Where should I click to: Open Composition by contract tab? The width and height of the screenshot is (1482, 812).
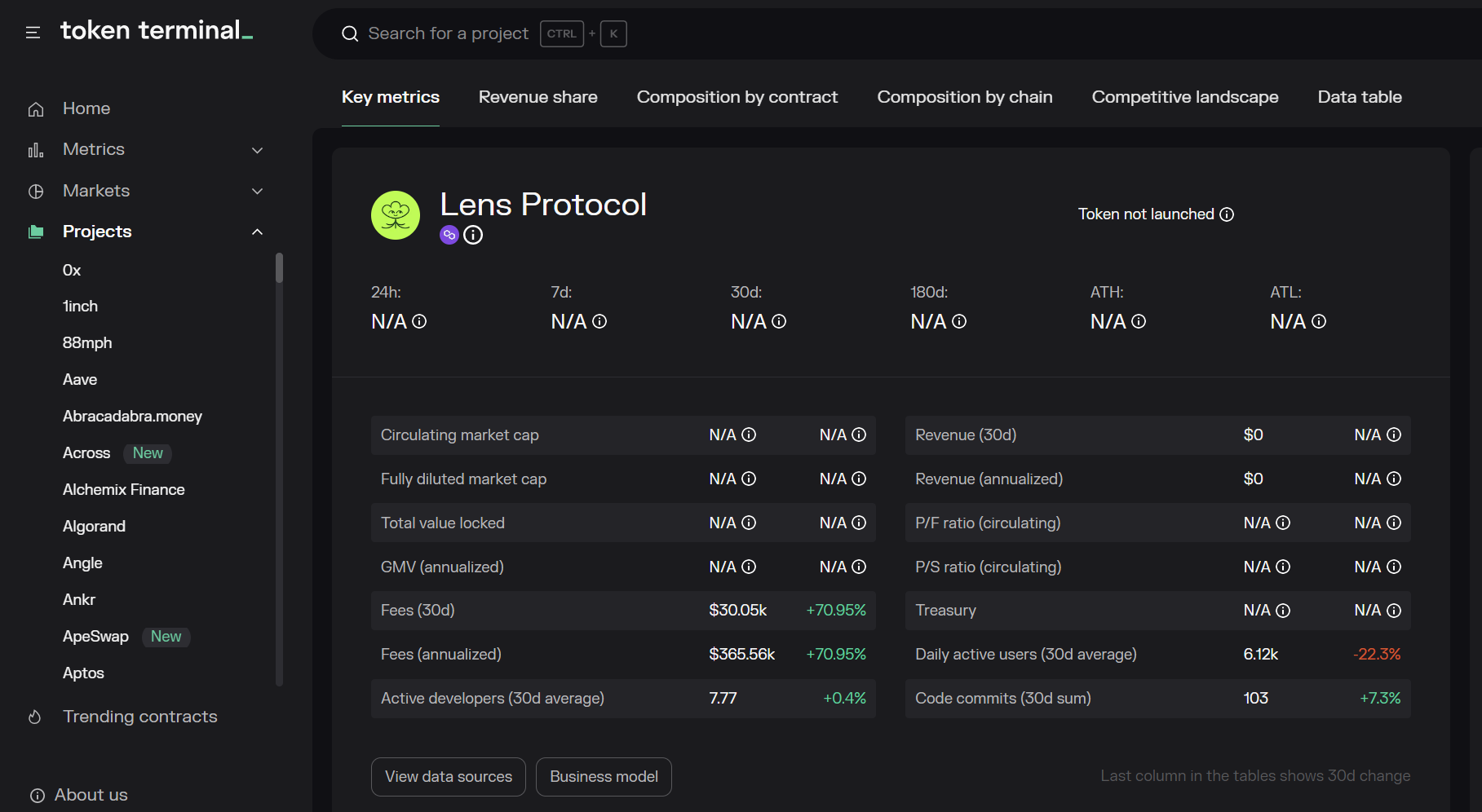point(737,97)
